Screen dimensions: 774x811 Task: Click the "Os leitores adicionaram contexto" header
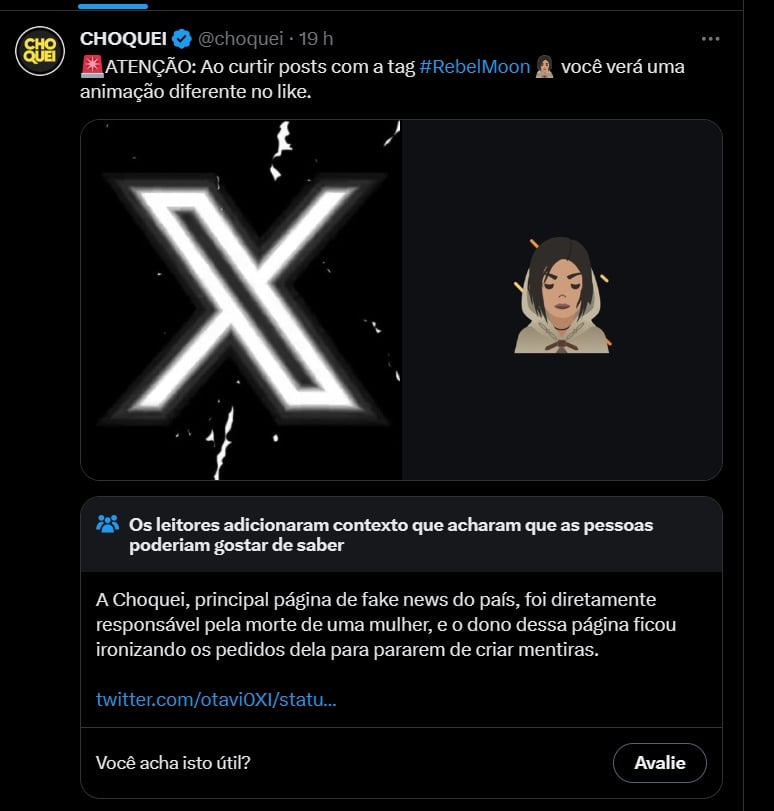click(390, 535)
